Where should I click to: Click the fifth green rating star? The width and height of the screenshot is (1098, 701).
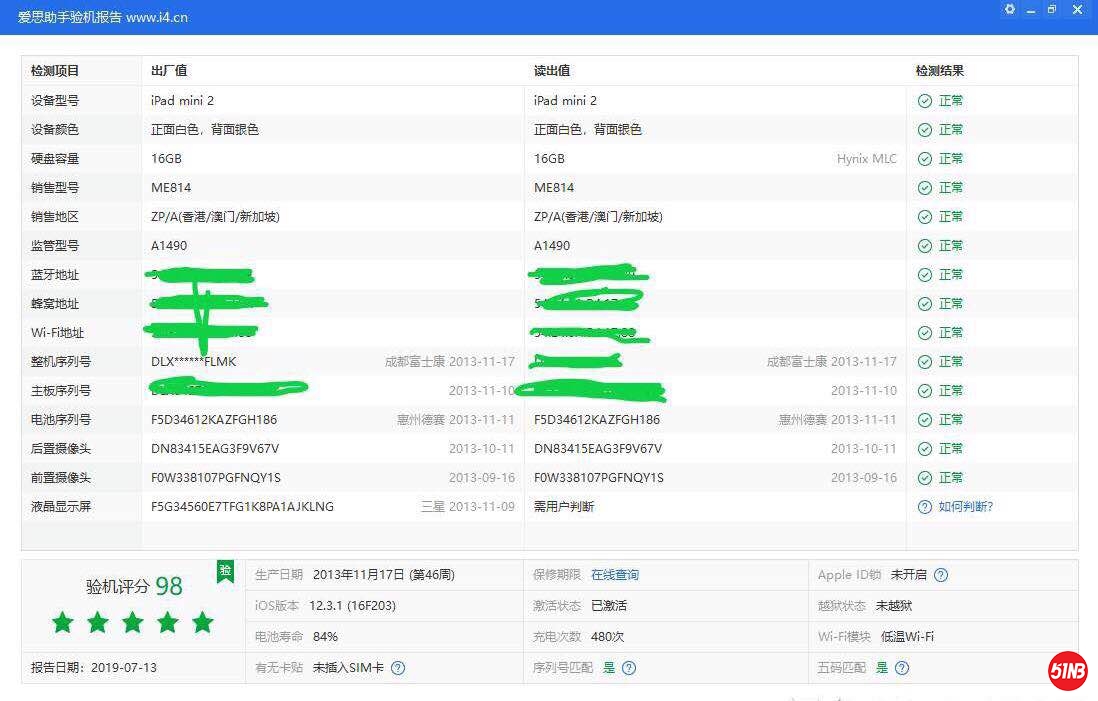click(203, 623)
